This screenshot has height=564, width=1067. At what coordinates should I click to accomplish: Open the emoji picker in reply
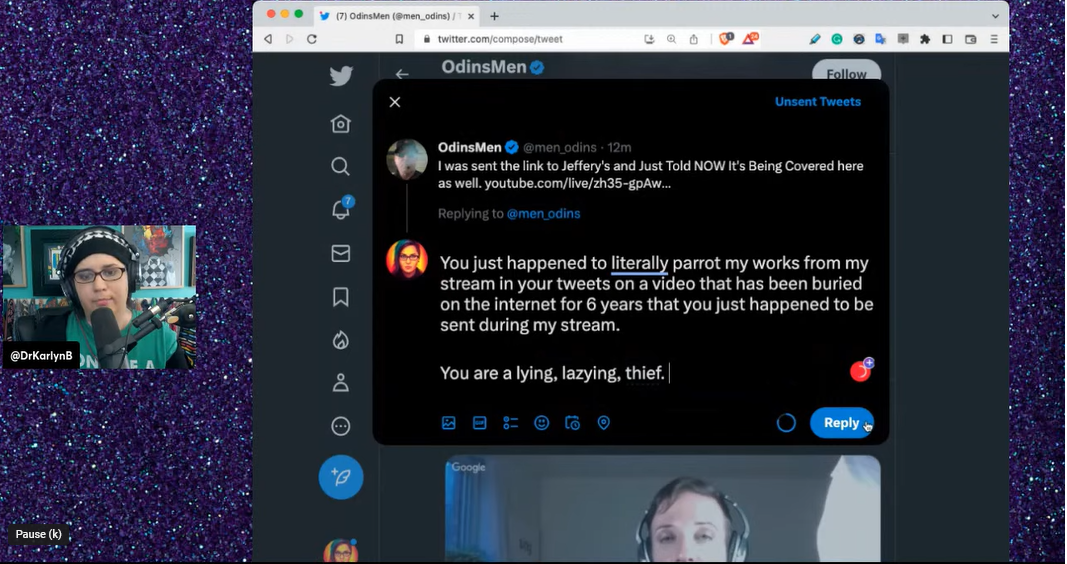click(x=542, y=423)
